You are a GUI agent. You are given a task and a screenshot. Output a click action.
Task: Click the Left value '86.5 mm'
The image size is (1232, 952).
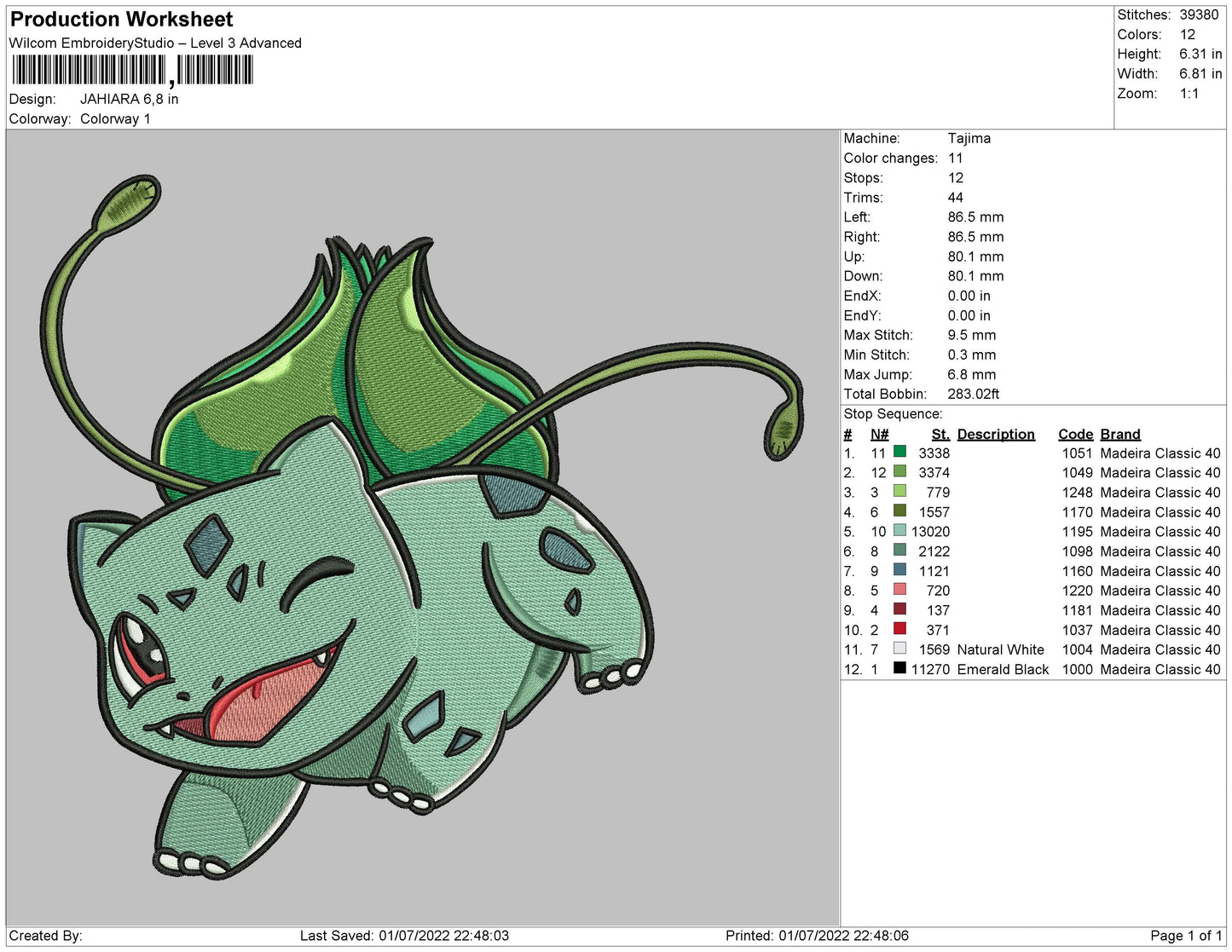tap(975, 216)
